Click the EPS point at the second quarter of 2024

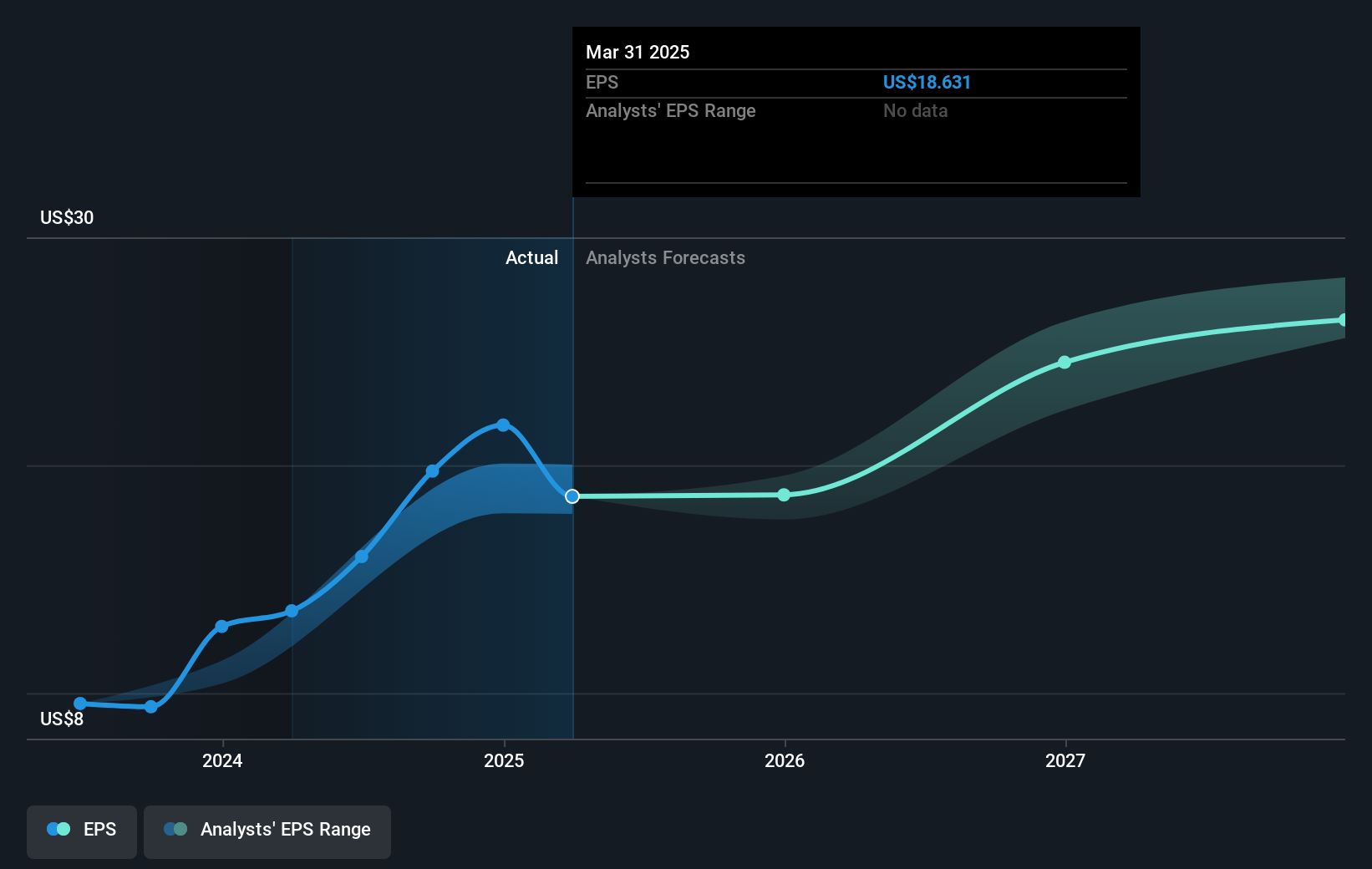(x=292, y=612)
